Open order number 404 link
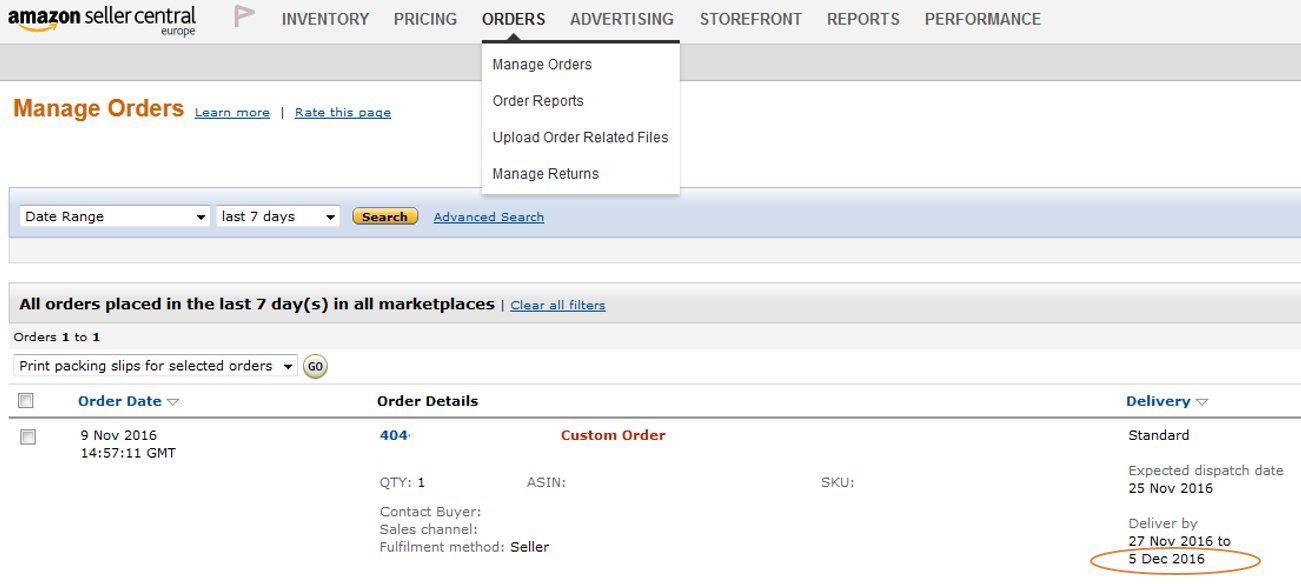The width and height of the screenshot is (1301, 584). pos(394,435)
